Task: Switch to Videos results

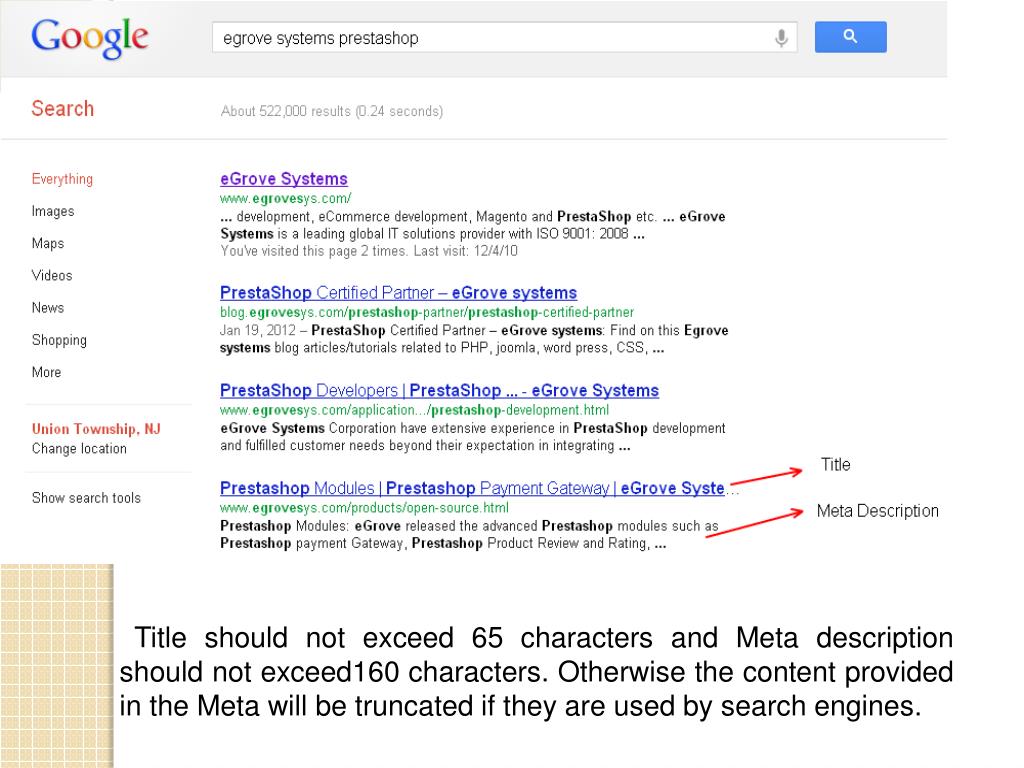Action: 52,275
